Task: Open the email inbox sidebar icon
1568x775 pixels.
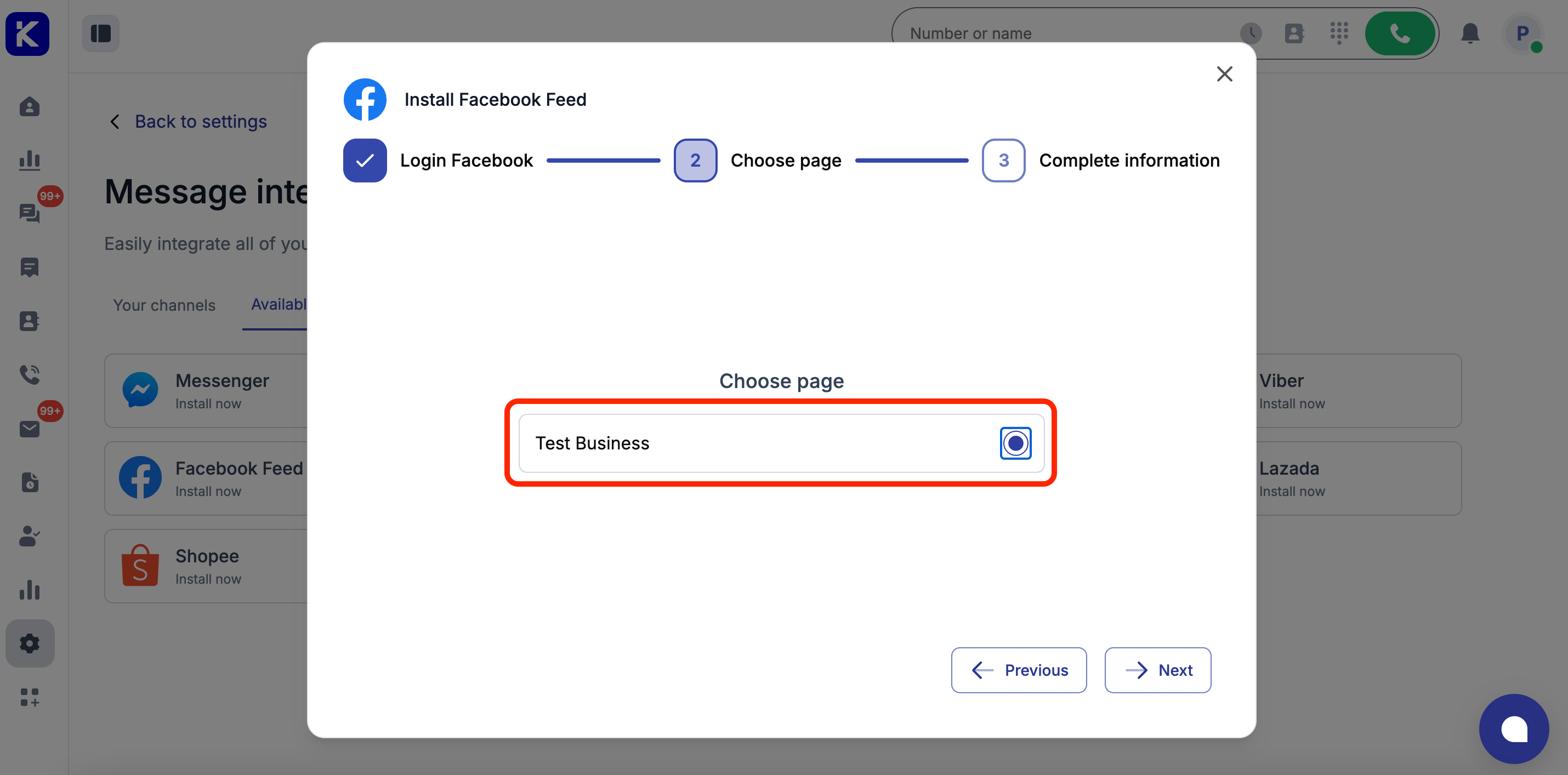Action: (29, 429)
